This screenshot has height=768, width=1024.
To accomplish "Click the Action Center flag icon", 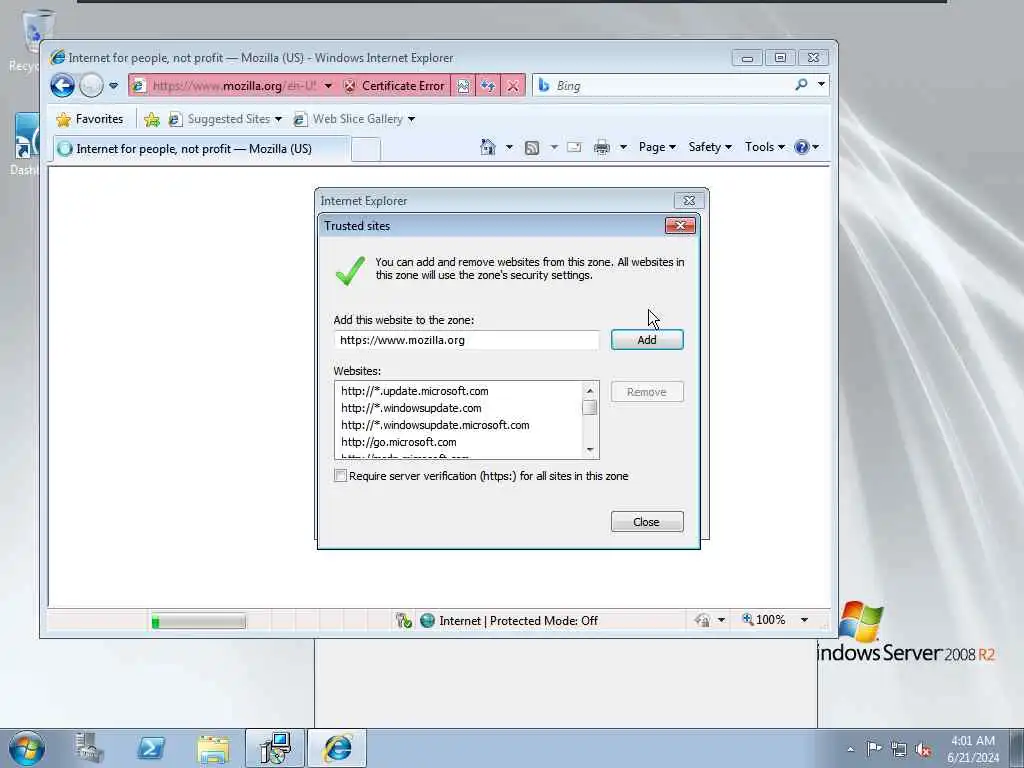I will [x=874, y=748].
